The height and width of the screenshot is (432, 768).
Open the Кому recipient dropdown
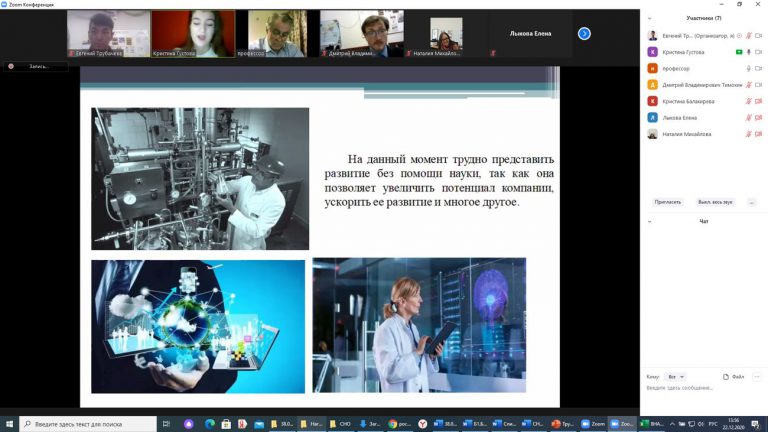pos(676,377)
